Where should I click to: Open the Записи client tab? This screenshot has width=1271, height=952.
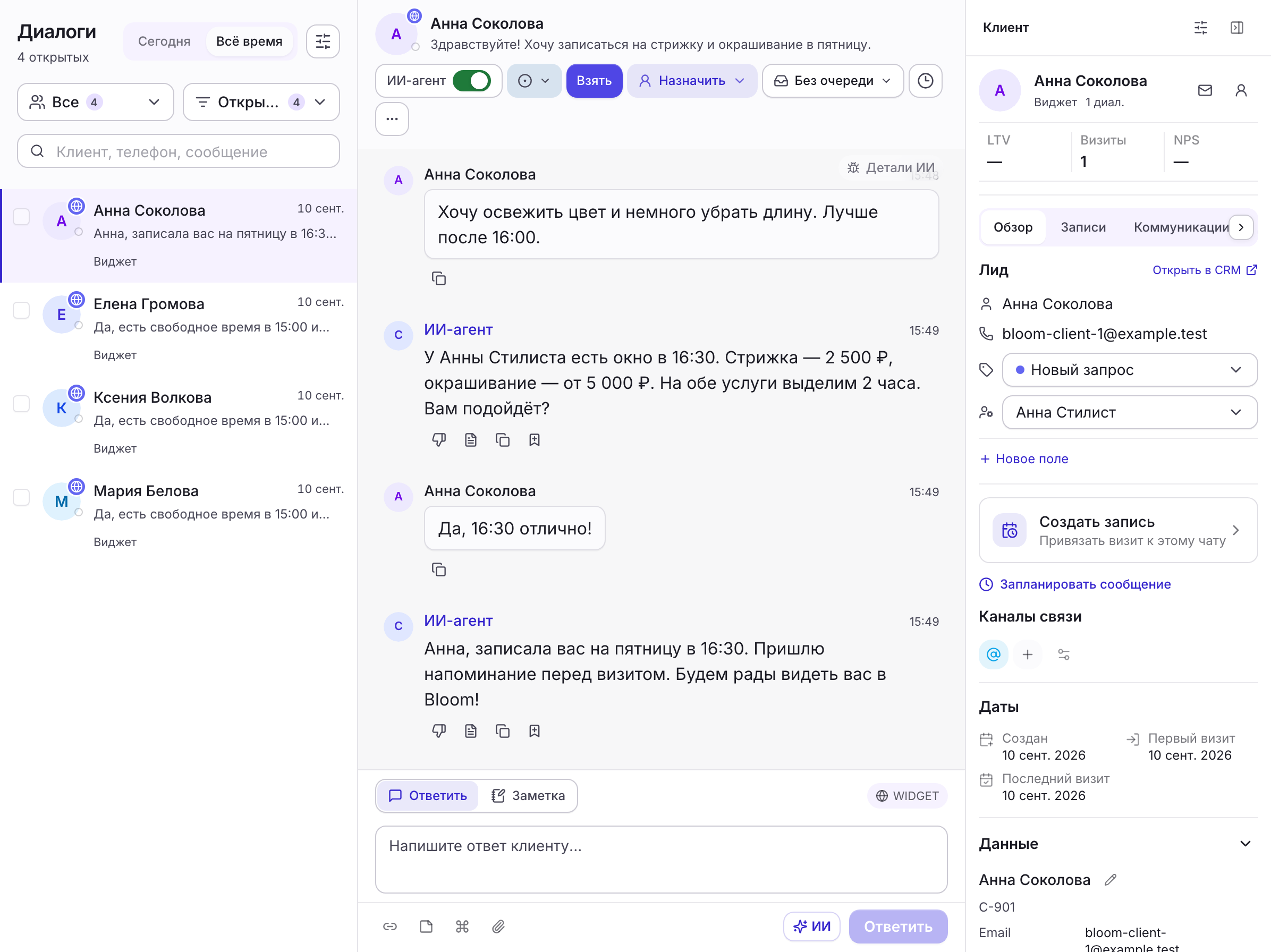point(1082,227)
